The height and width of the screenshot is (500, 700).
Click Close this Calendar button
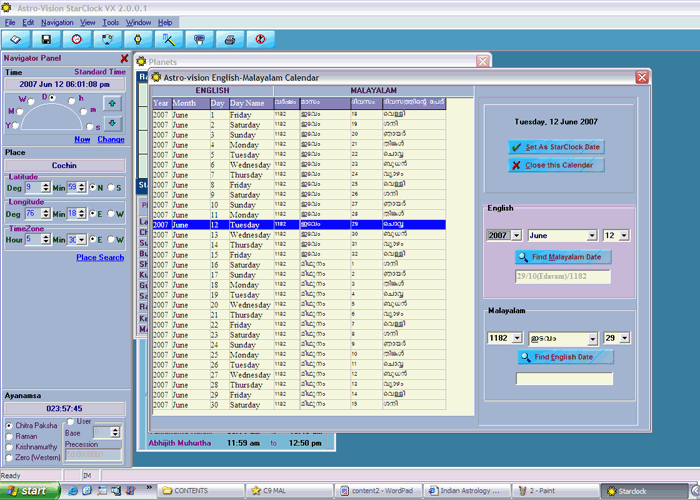click(556, 165)
